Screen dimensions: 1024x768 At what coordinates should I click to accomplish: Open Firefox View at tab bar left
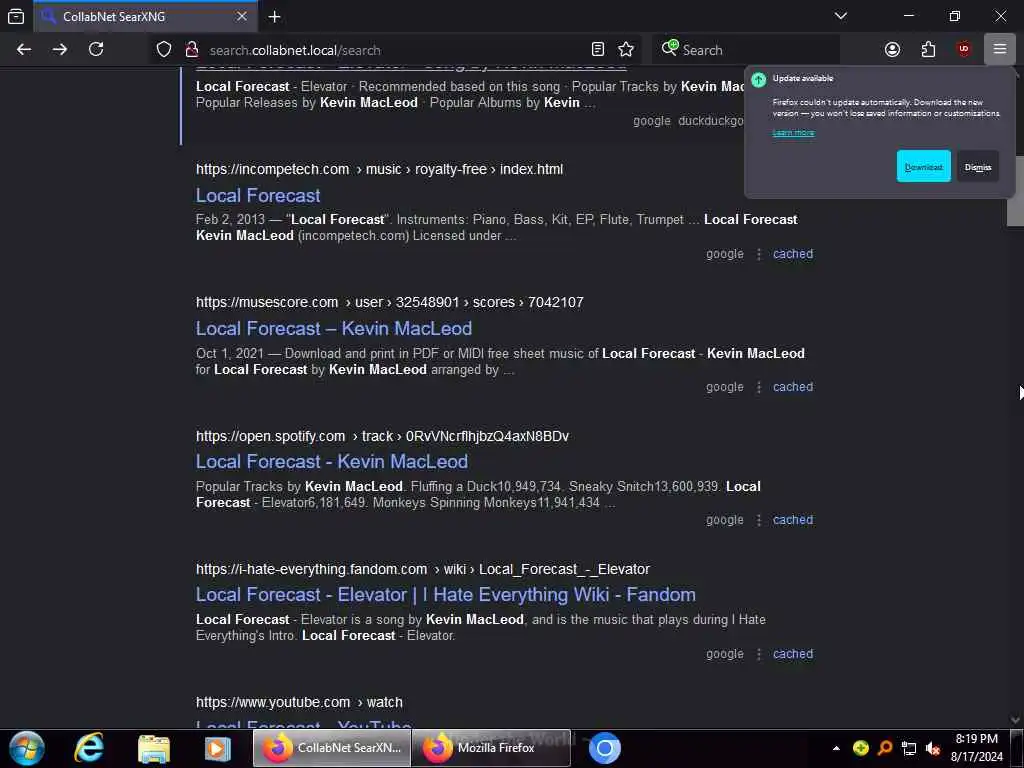[x=16, y=16]
